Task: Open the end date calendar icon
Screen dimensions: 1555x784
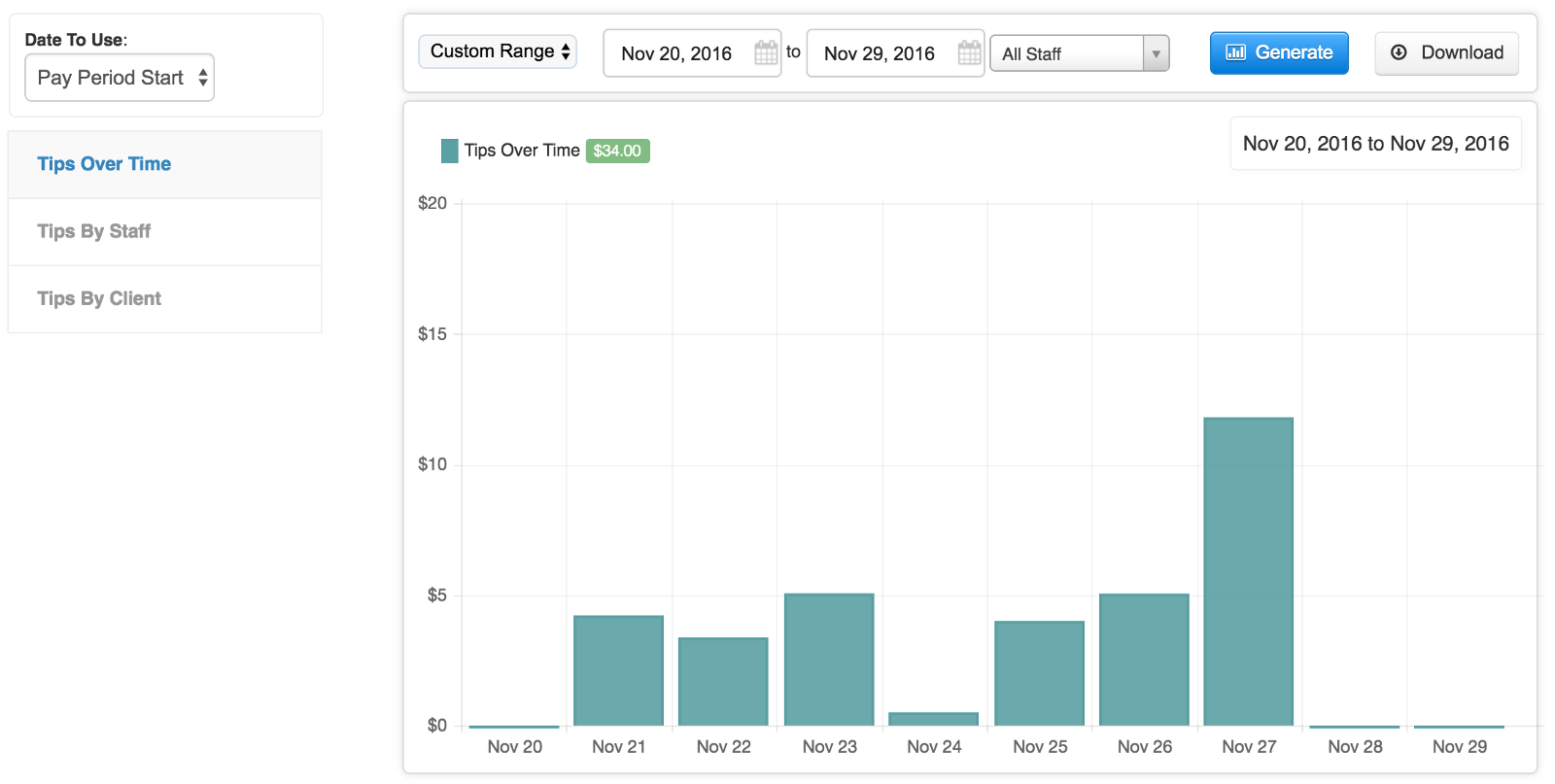Action: [969, 52]
